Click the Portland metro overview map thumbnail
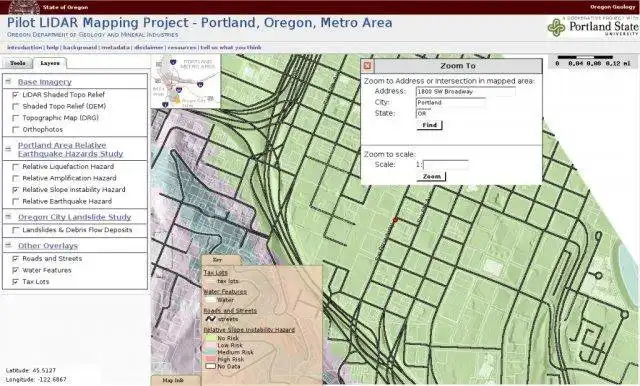Viewport: 640px width, 386px height. click(186, 82)
